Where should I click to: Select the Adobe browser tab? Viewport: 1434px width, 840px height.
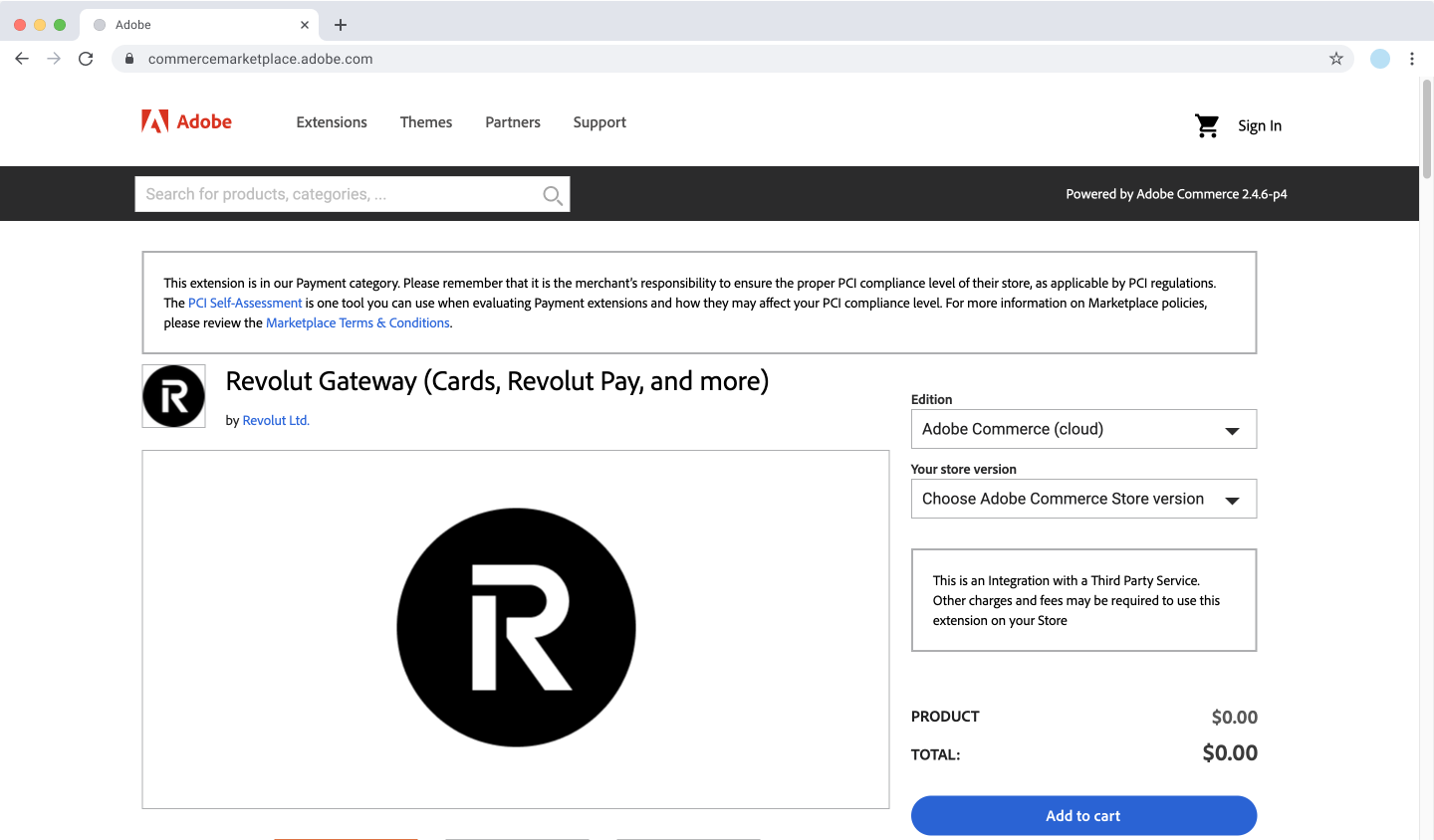click(199, 25)
